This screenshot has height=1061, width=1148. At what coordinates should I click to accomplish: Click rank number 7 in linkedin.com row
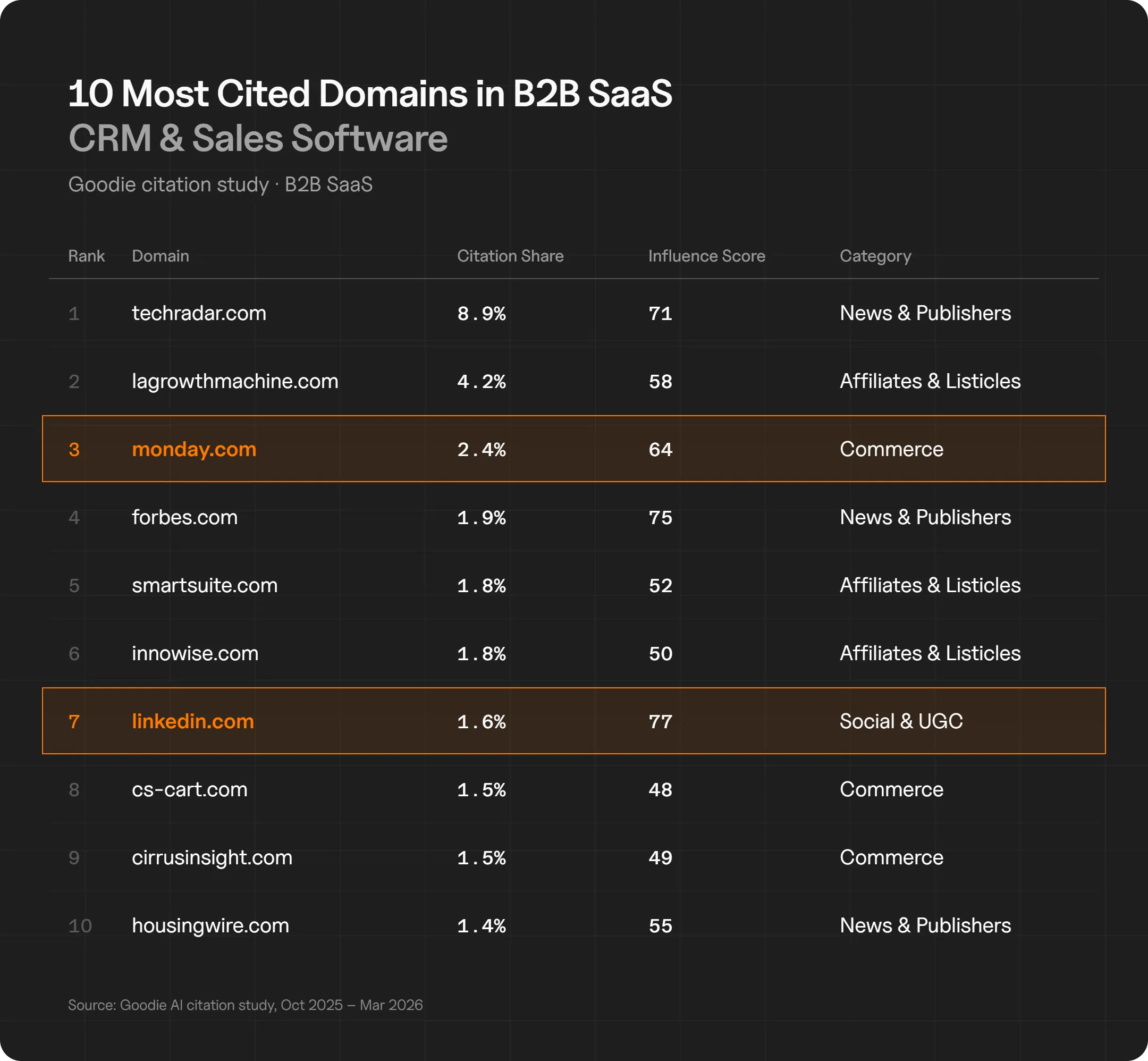point(73,722)
